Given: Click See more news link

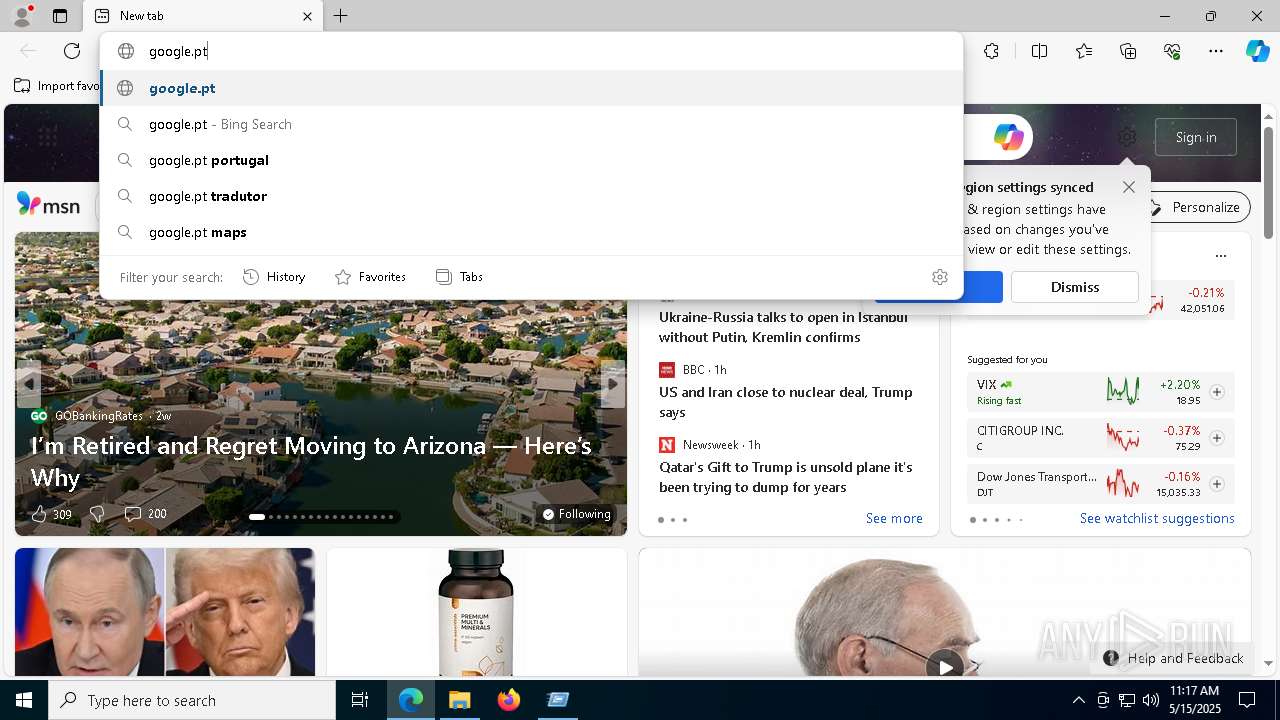Looking at the screenshot, I should pyautogui.click(x=894, y=518).
